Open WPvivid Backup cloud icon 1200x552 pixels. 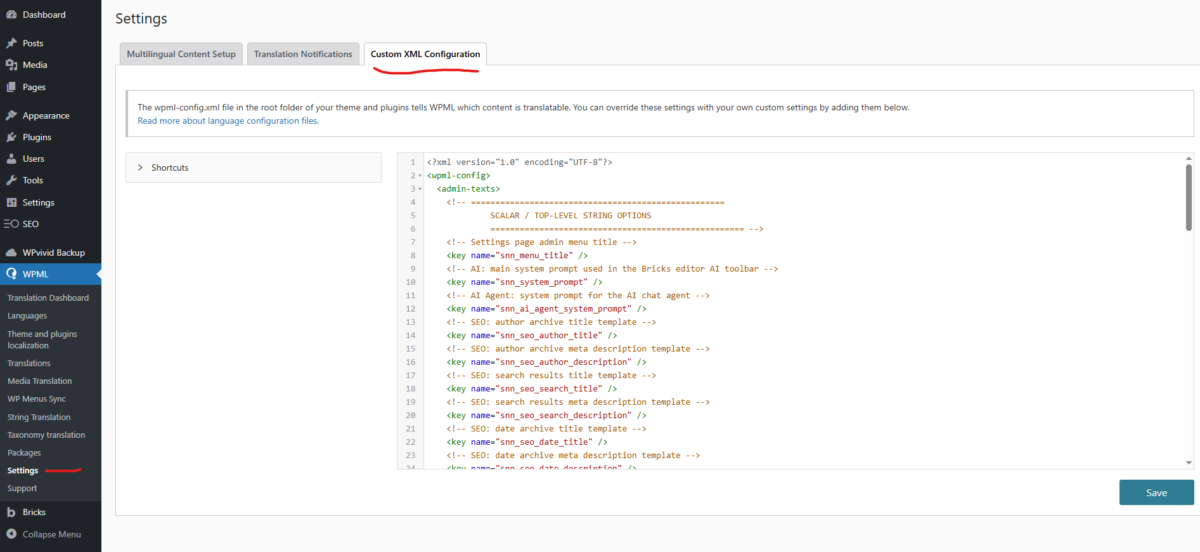pos(11,253)
